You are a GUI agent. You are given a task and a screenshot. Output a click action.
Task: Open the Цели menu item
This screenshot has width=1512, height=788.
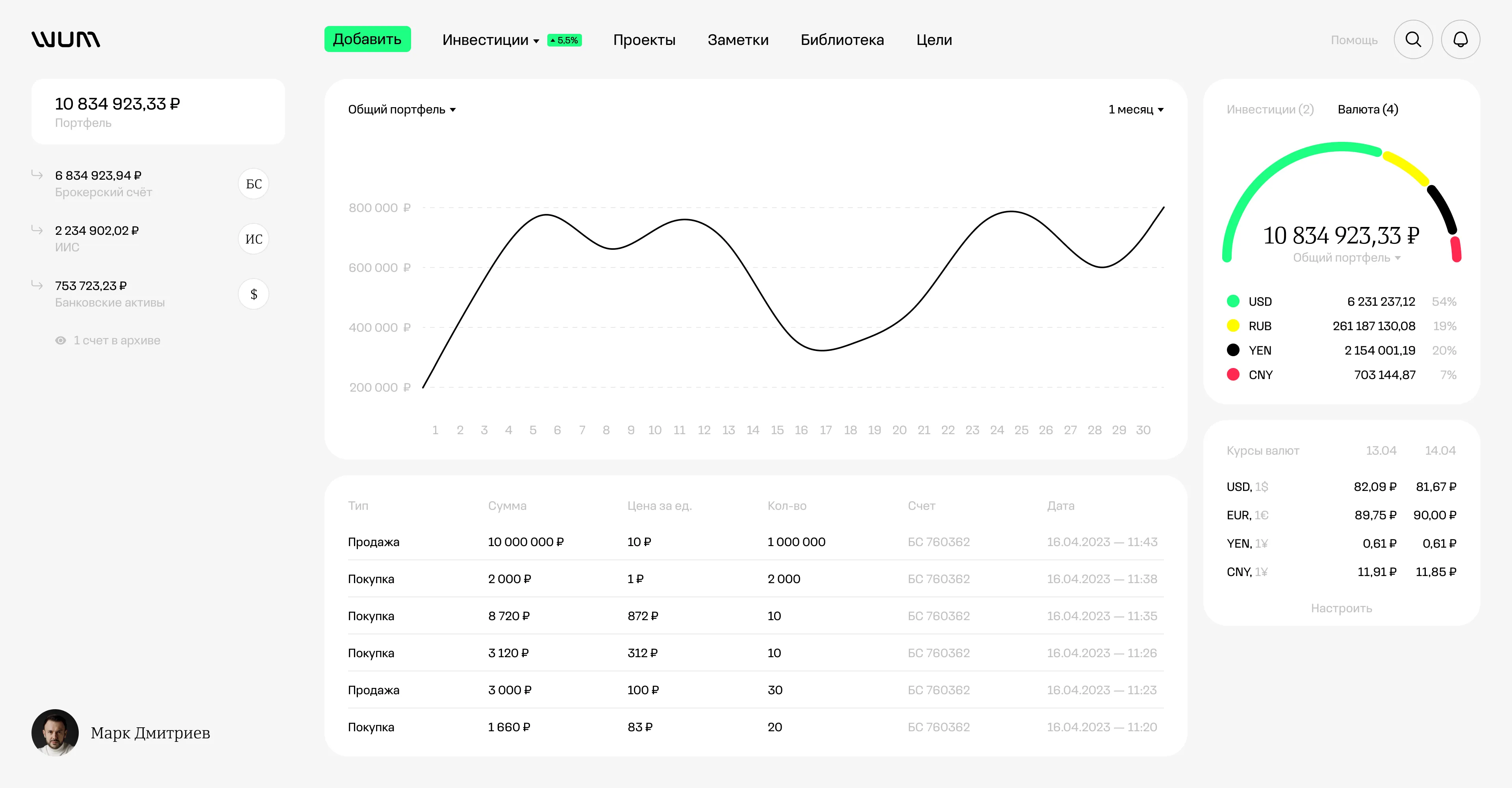[x=934, y=40]
